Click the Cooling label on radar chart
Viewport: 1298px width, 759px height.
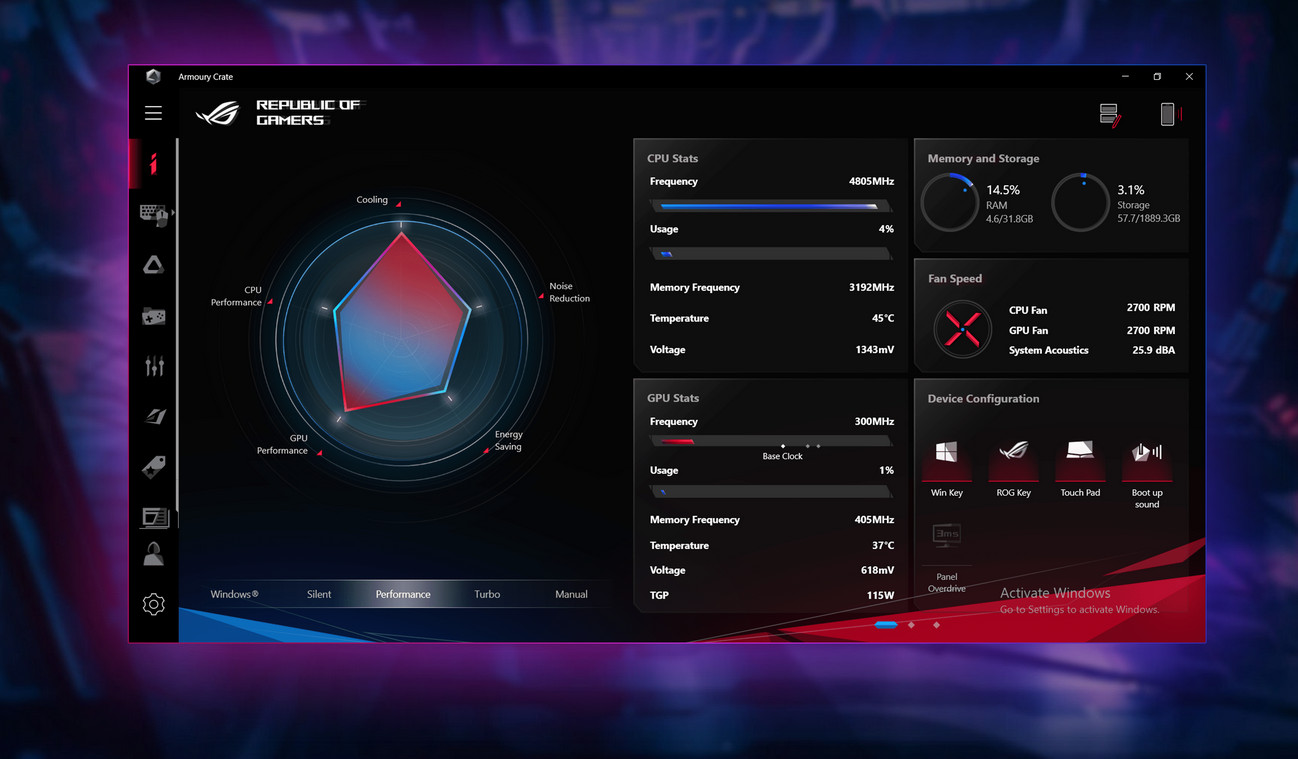372,200
